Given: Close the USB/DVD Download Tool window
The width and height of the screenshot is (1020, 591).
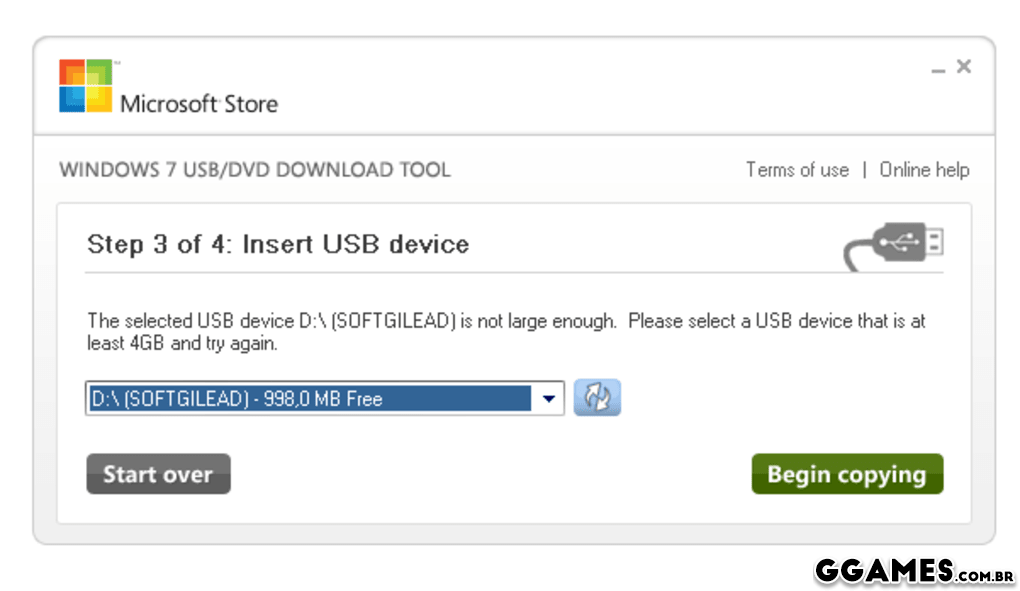Looking at the screenshot, I should pos(964,67).
